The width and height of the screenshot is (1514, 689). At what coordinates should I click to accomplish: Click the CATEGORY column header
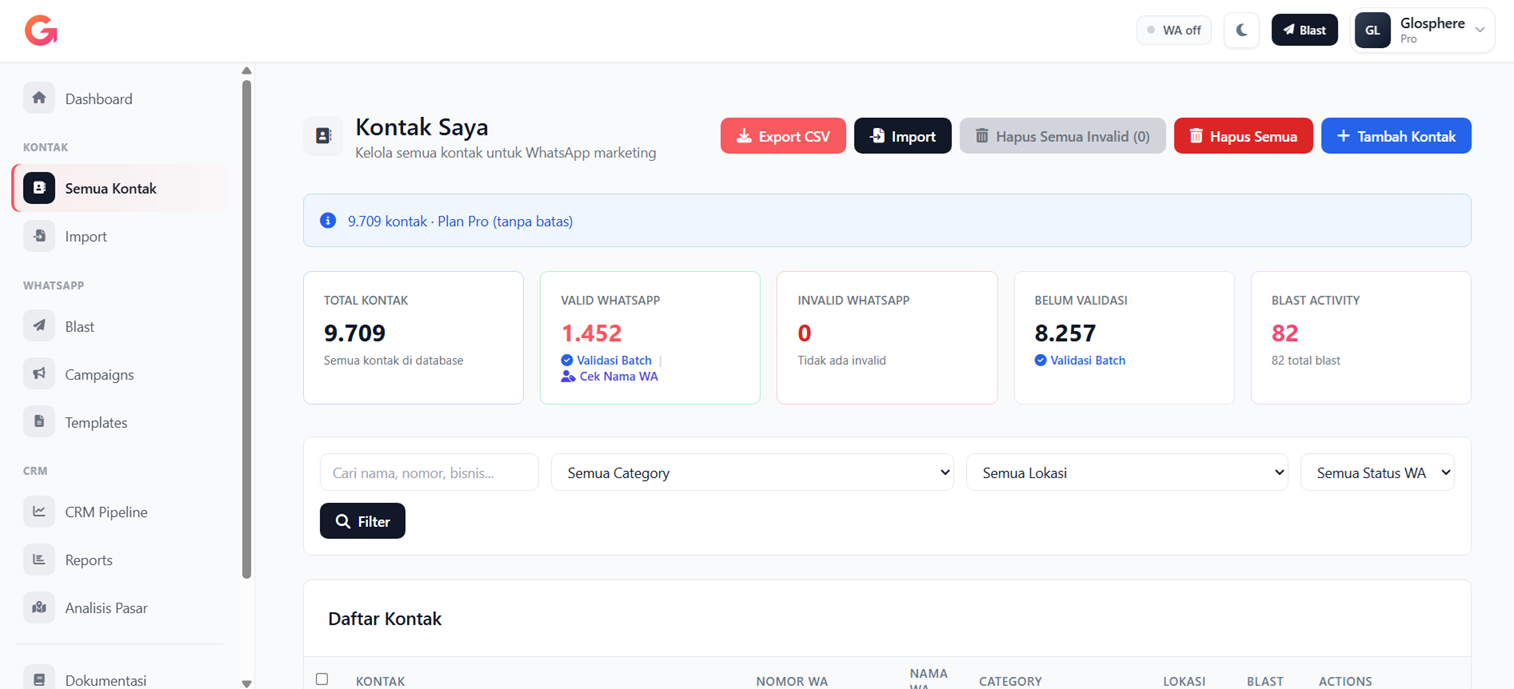tap(1010, 681)
